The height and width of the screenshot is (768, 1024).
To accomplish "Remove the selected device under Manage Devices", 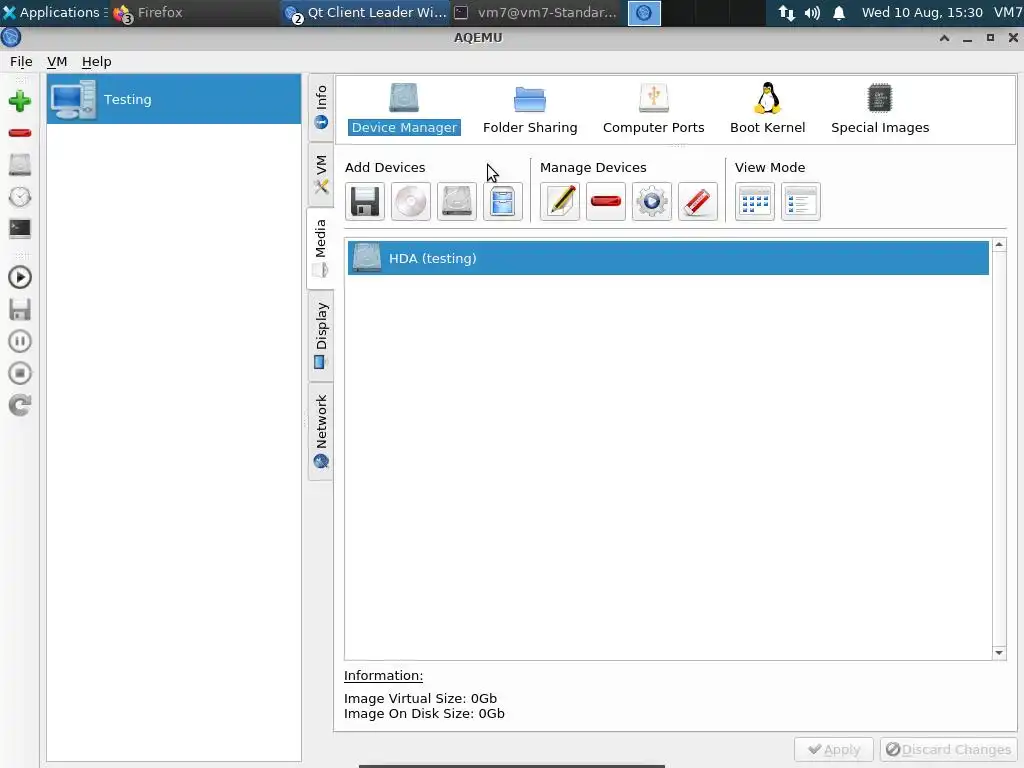I will coord(605,201).
